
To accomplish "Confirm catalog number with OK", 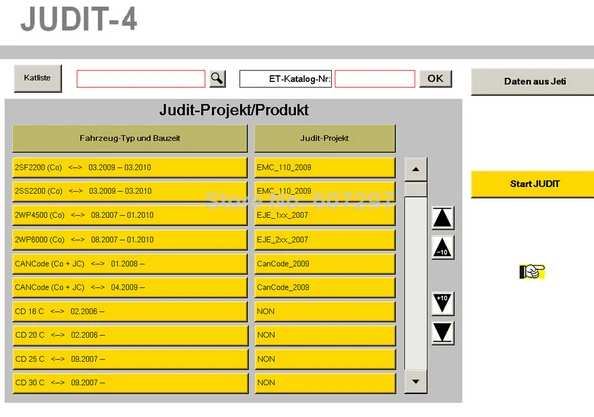I will click(435, 78).
